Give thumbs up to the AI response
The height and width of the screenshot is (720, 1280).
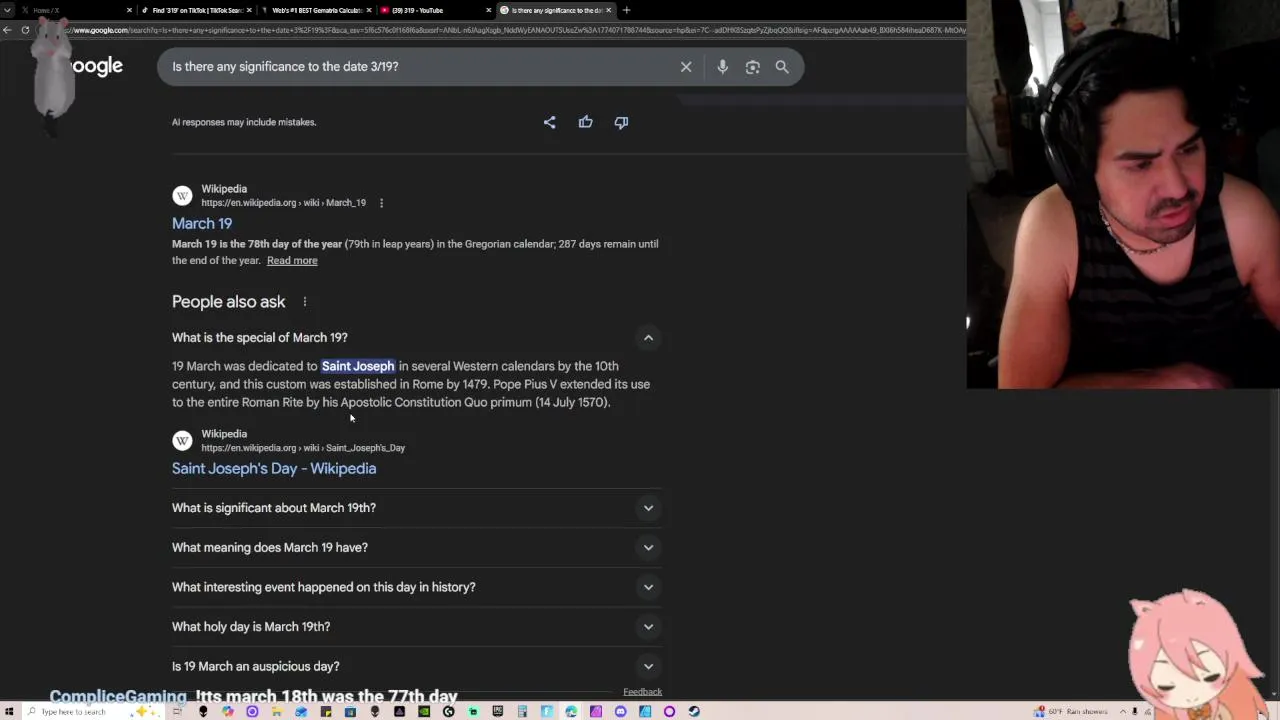pos(585,122)
